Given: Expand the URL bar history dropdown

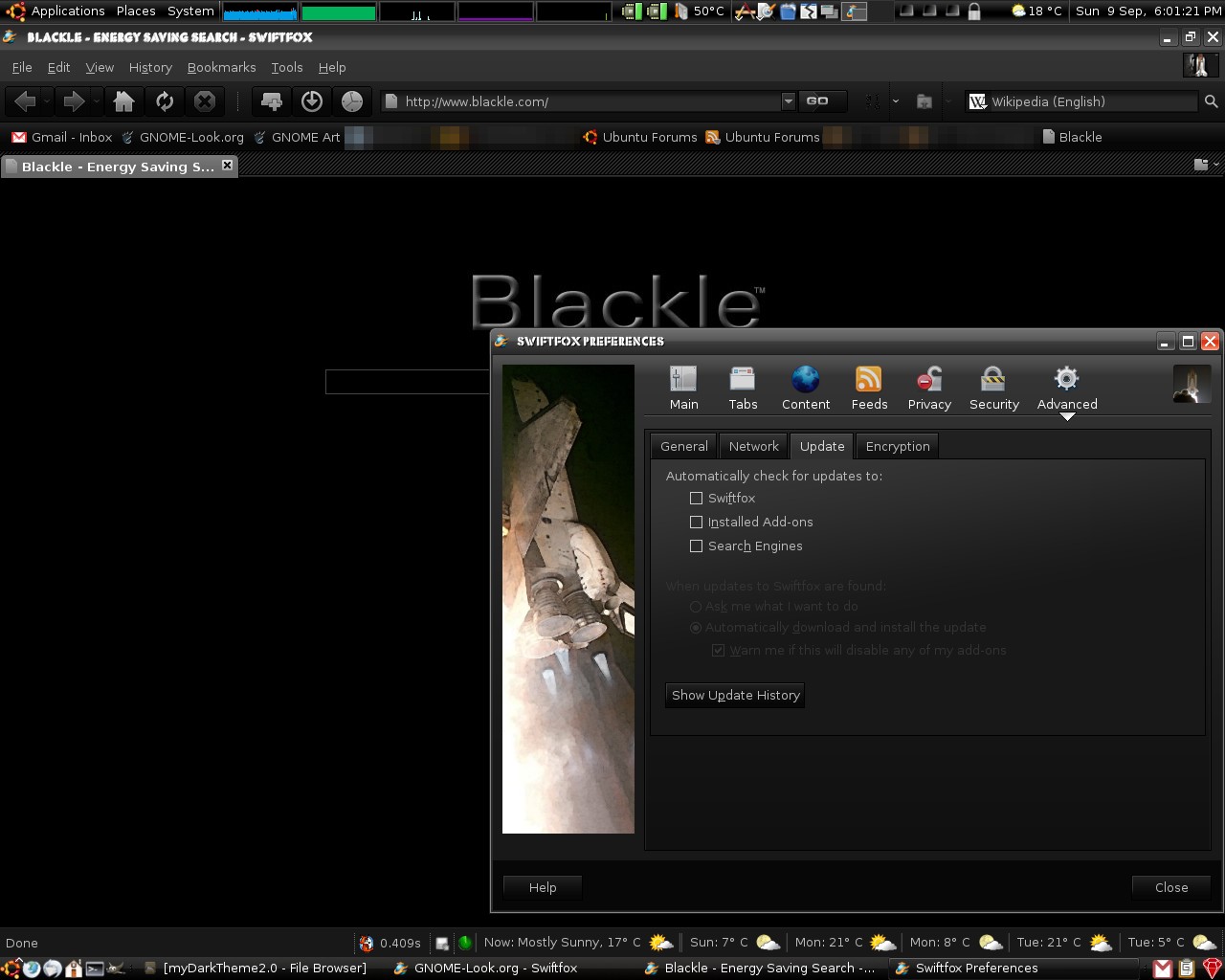Looking at the screenshot, I should click(x=788, y=101).
